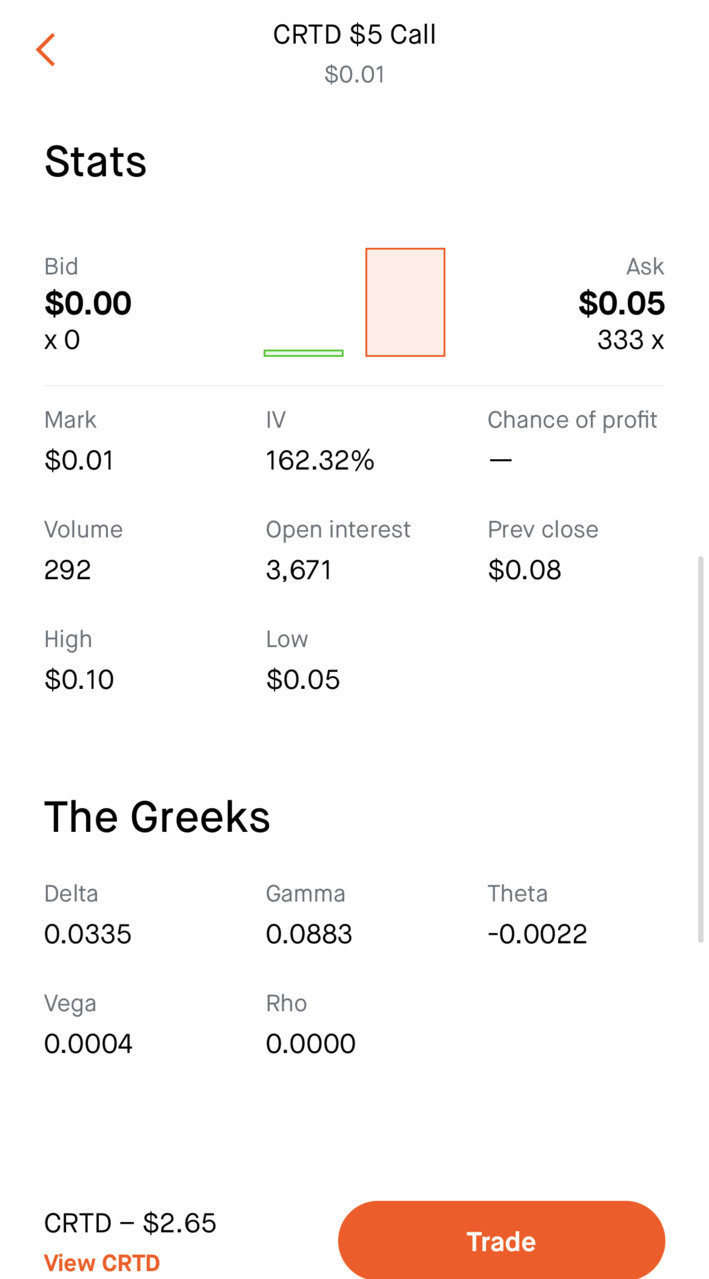Select the Delta 0.0335 value
This screenshot has width=709, height=1279.
pos(88,934)
